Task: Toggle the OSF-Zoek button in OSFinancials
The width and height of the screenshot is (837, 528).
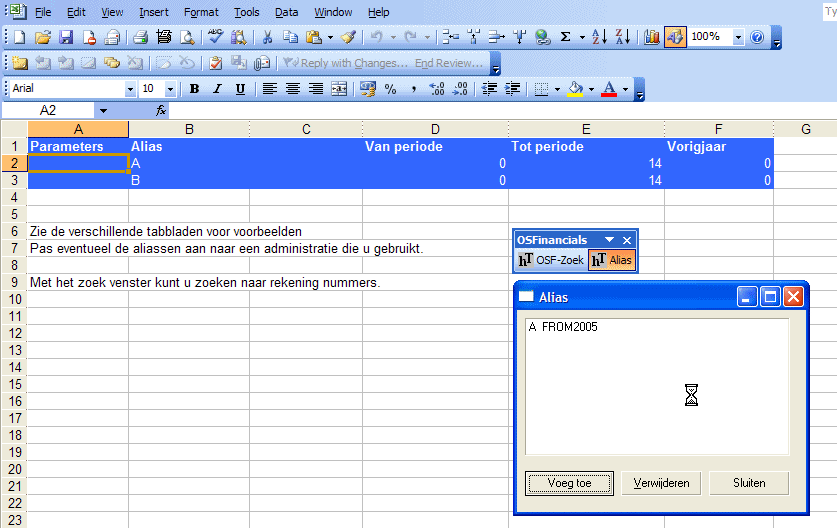Action: click(551, 260)
